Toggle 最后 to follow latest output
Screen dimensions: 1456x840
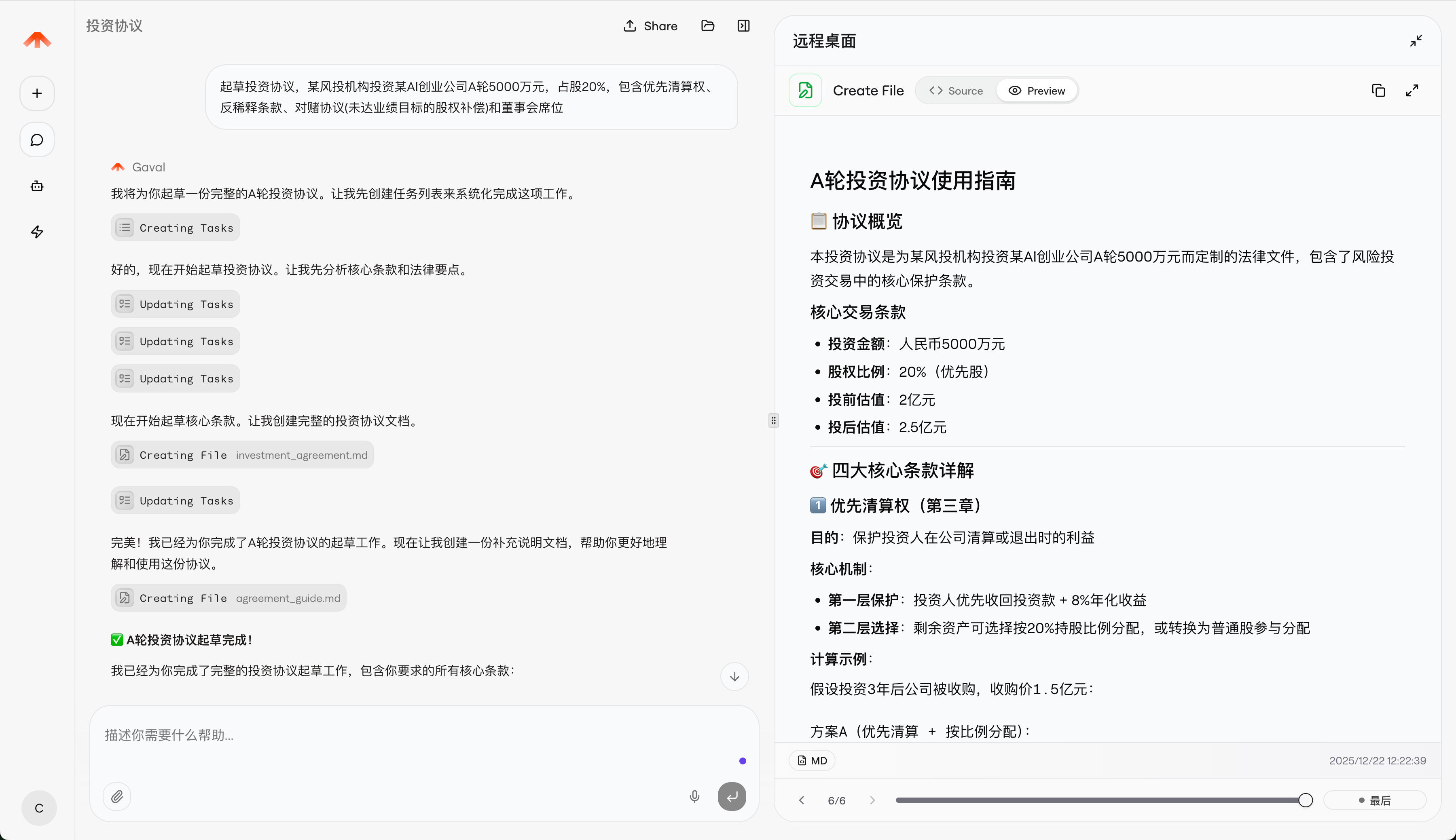pos(1375,800)
